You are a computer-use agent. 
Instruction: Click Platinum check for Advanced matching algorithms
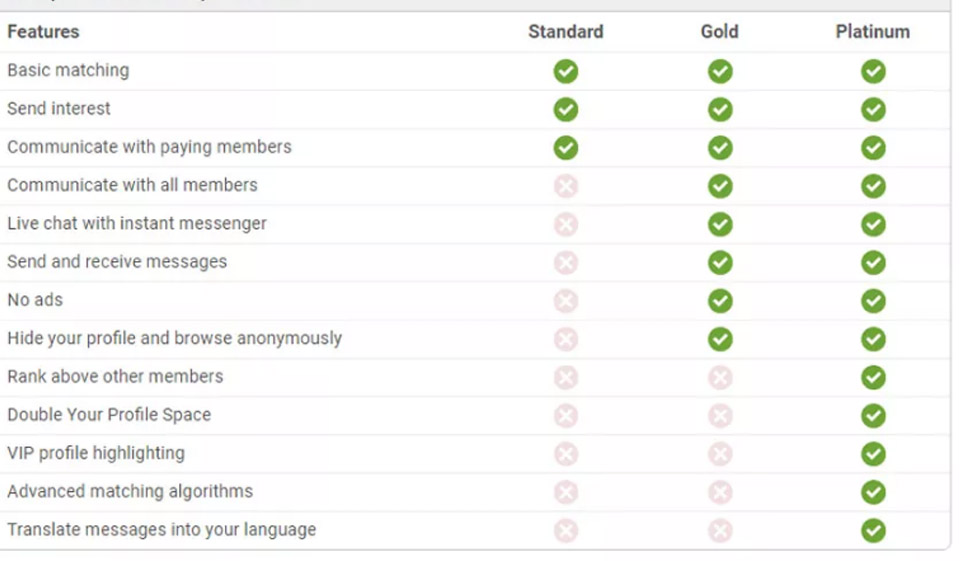pos(873,492)
